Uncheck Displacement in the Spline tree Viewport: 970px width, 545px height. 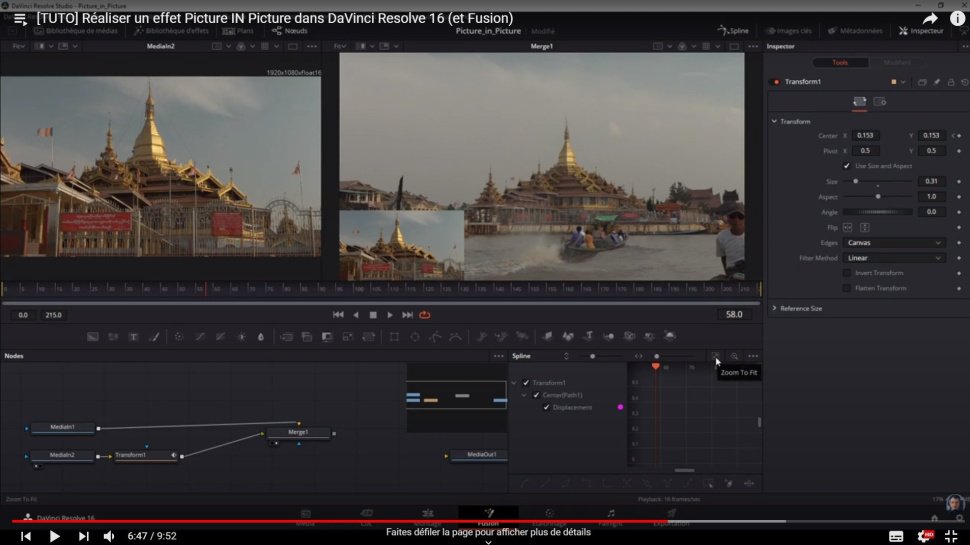546,408
